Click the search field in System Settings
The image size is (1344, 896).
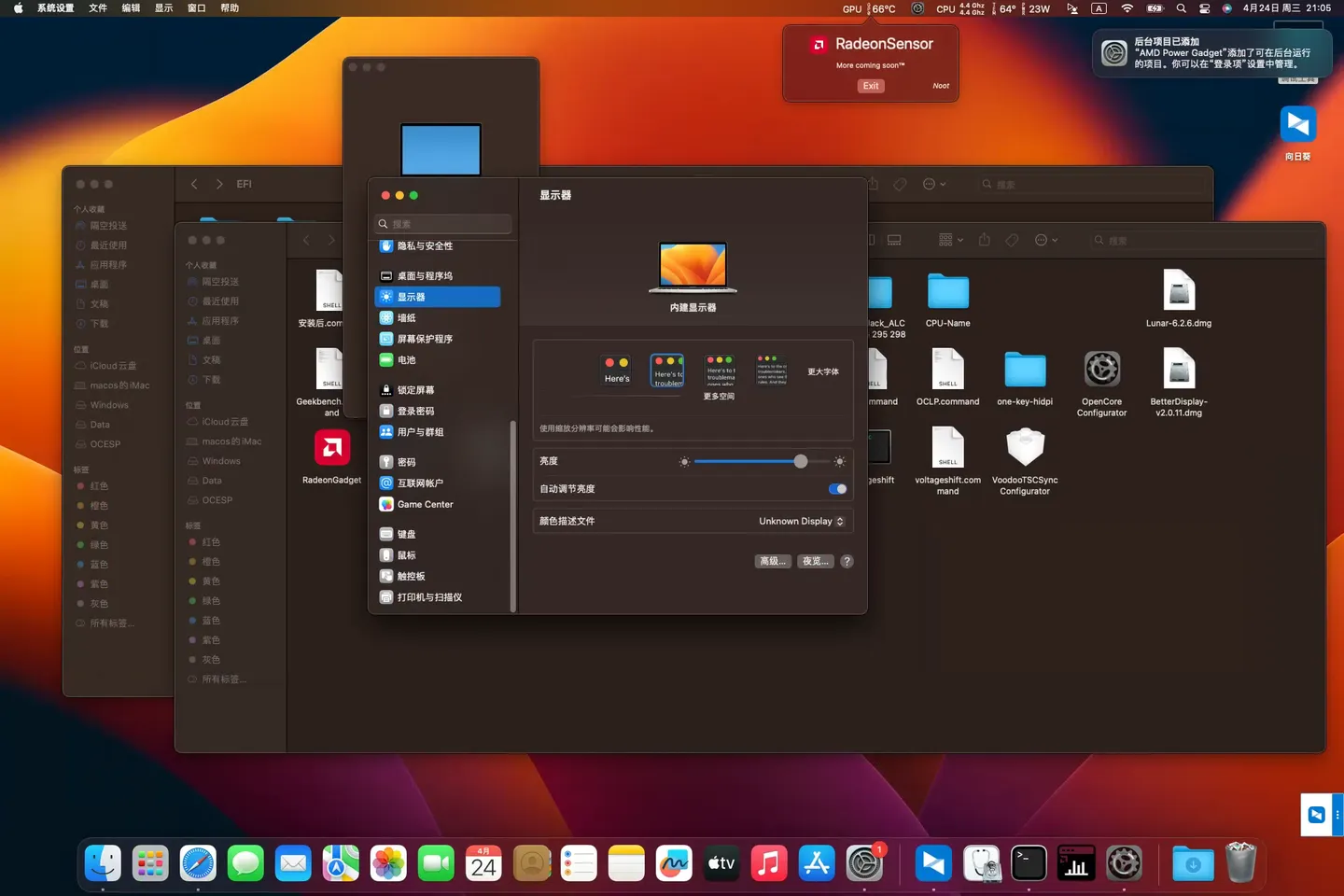click(x=442, y=224)
